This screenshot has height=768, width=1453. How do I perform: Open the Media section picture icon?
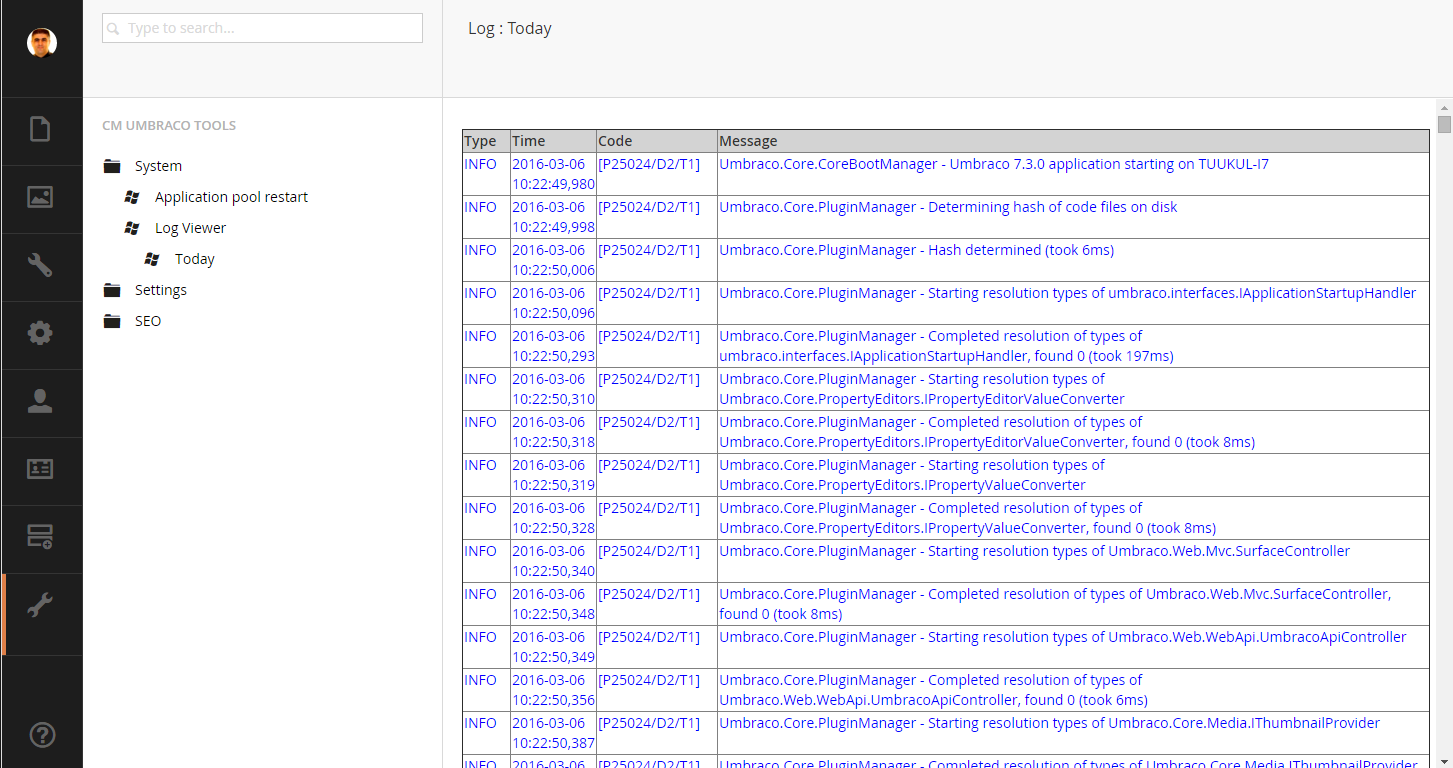point(40,198)
